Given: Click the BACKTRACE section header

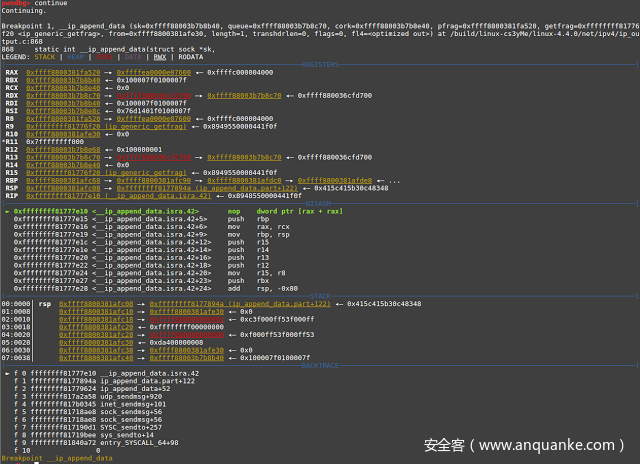Looking at the screenshot, I should tap(318, 366).
